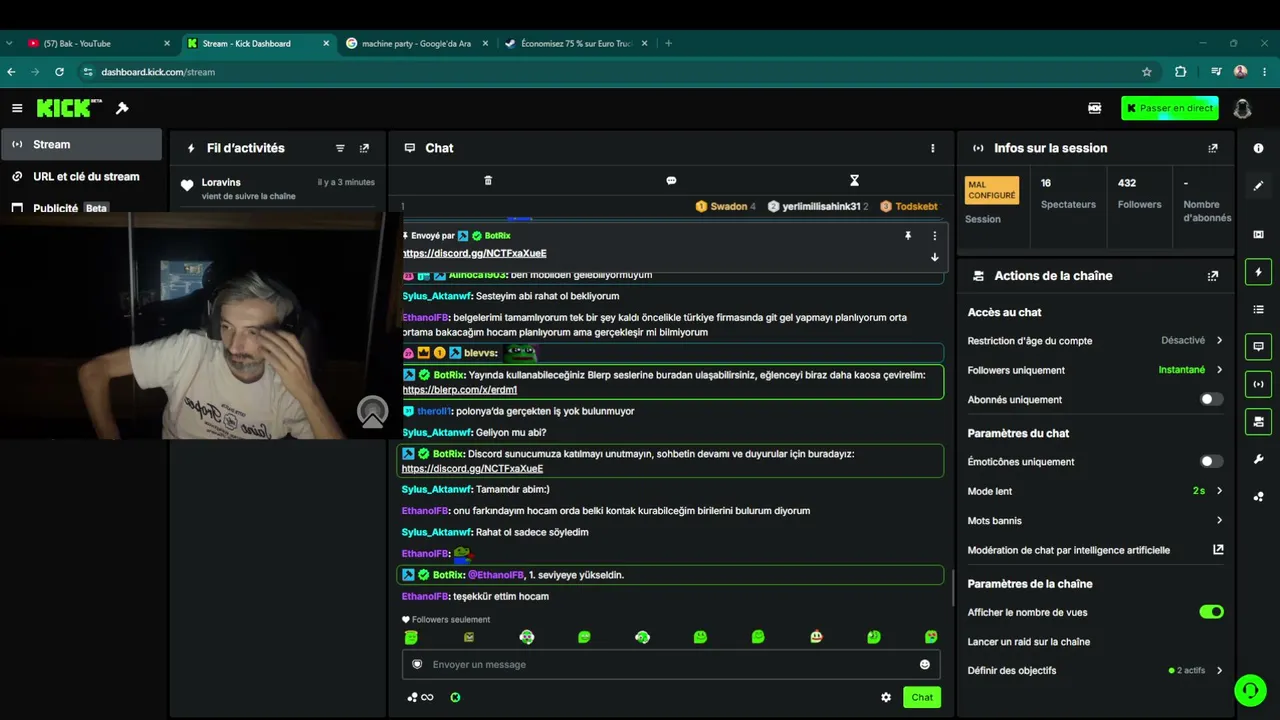
Task: Pop out Actions de la chaîne panel
Action: click(1213, 276)
